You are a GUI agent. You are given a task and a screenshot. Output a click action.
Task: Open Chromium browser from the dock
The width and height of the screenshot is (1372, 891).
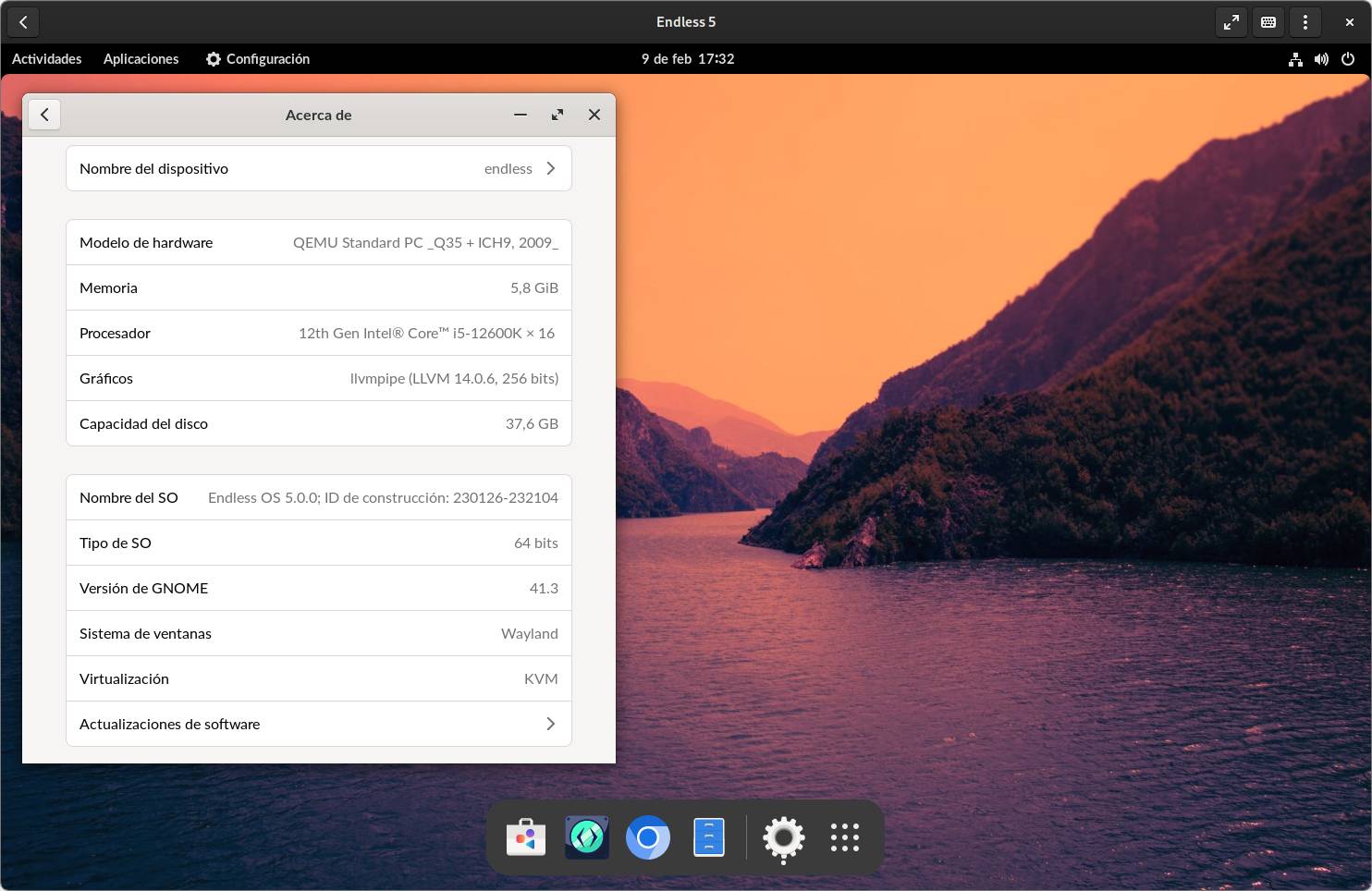point(648,837)
